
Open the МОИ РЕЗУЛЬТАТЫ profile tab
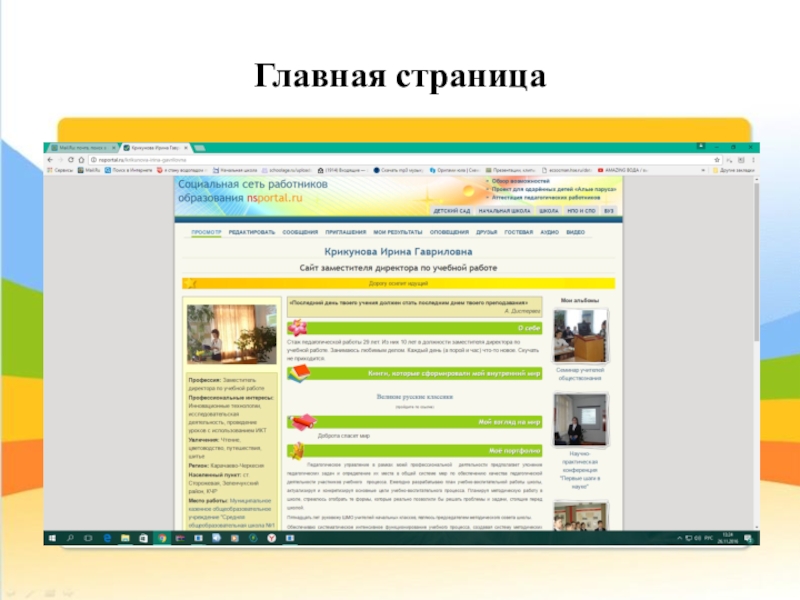point(398,232)
